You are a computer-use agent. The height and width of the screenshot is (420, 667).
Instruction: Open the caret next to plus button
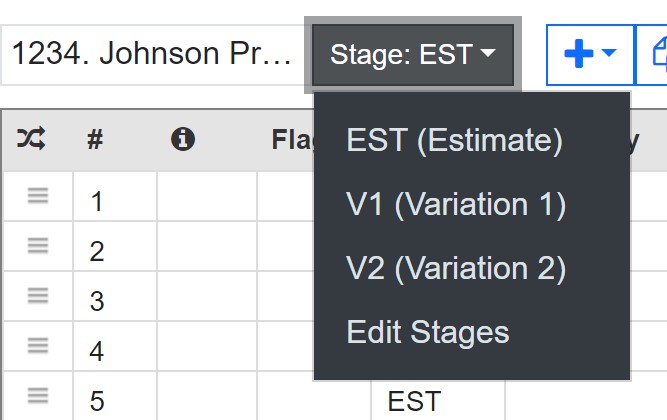tap(609, 52)
